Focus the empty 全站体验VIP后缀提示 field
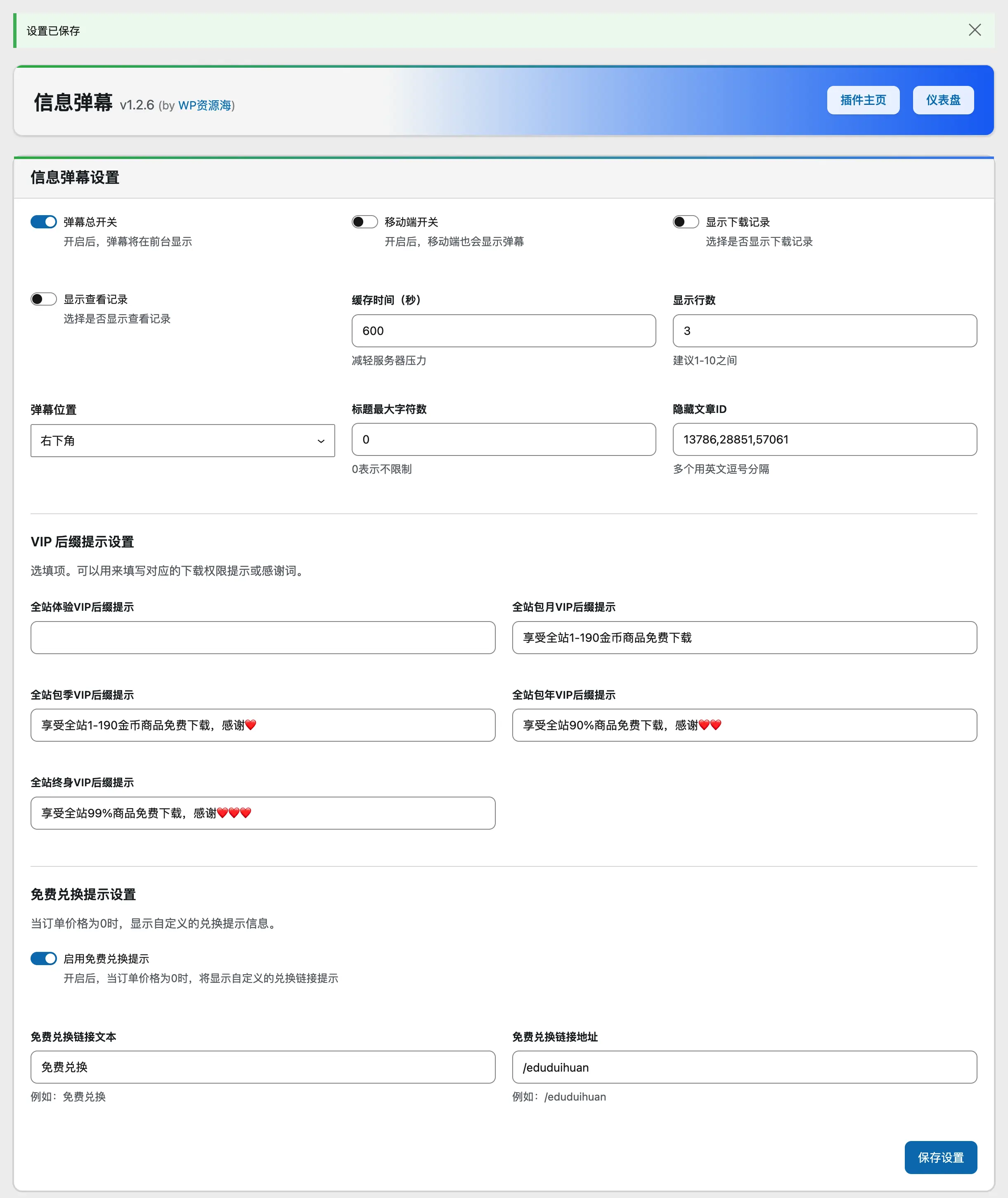This screenshot has height=1198, width=1008. (x=263, y=637)
